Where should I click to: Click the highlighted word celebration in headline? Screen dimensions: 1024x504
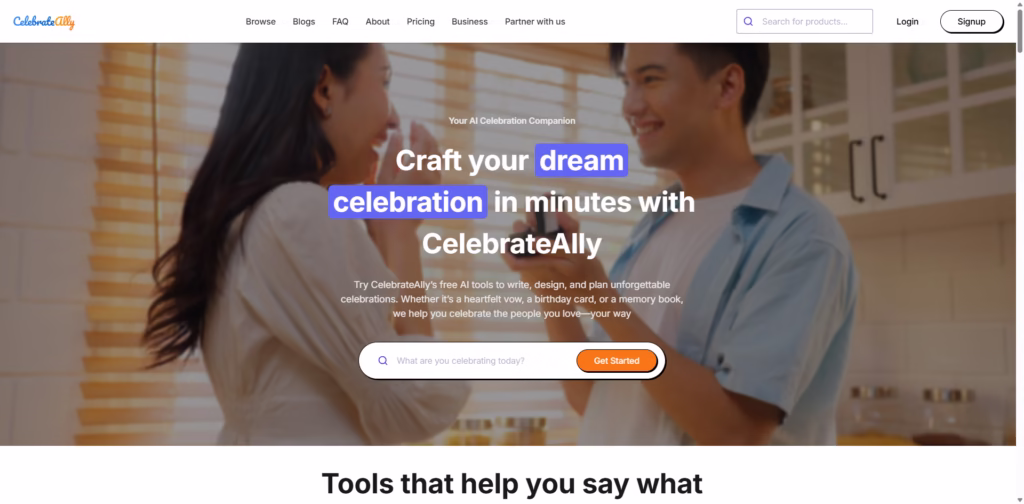tap(408, 202)
